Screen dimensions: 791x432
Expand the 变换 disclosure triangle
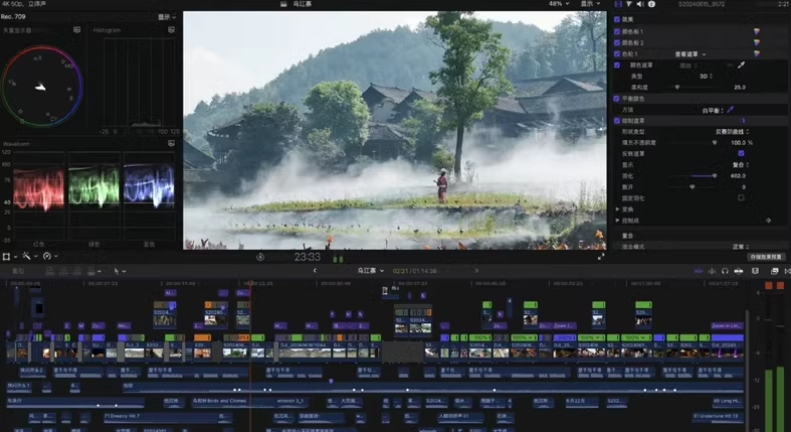[x=617, y=208]
